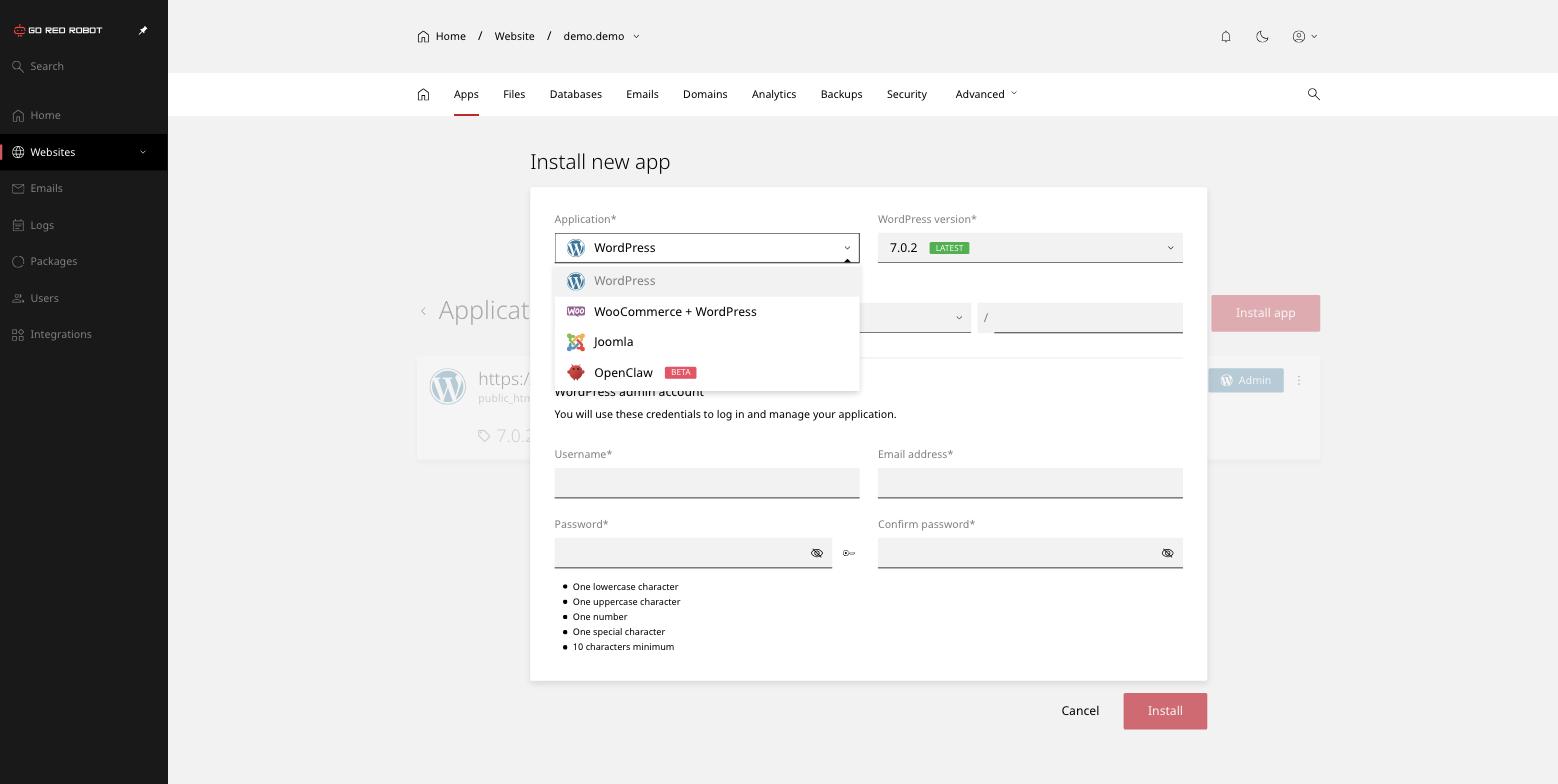This screenshot has width=1558, height=784.
Task: Toggle the sidebar pin icon
Action: (143, 30)
